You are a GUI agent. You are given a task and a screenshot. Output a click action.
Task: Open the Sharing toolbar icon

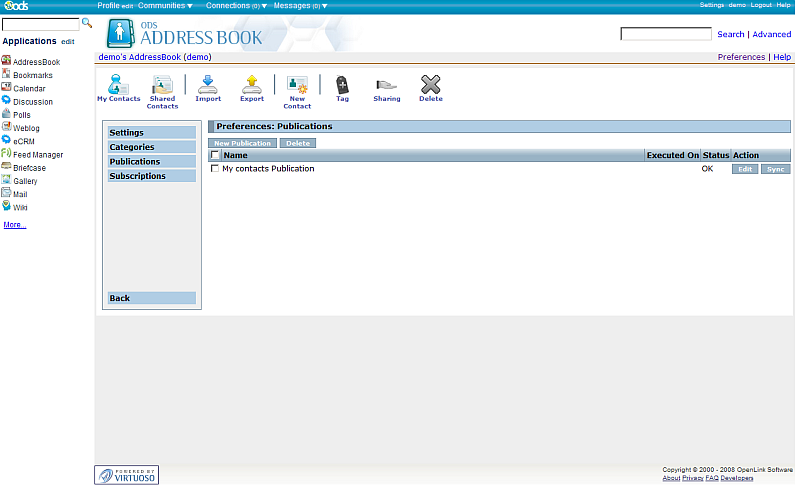click(x=386, y=85)
